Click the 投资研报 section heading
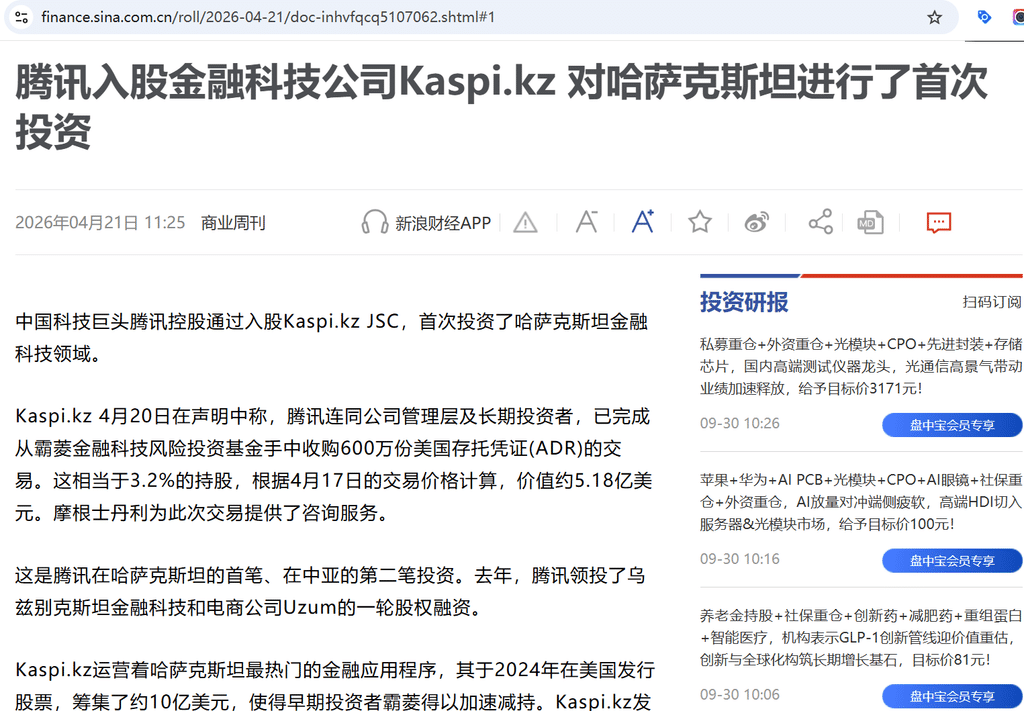 [x=744, y=302]
